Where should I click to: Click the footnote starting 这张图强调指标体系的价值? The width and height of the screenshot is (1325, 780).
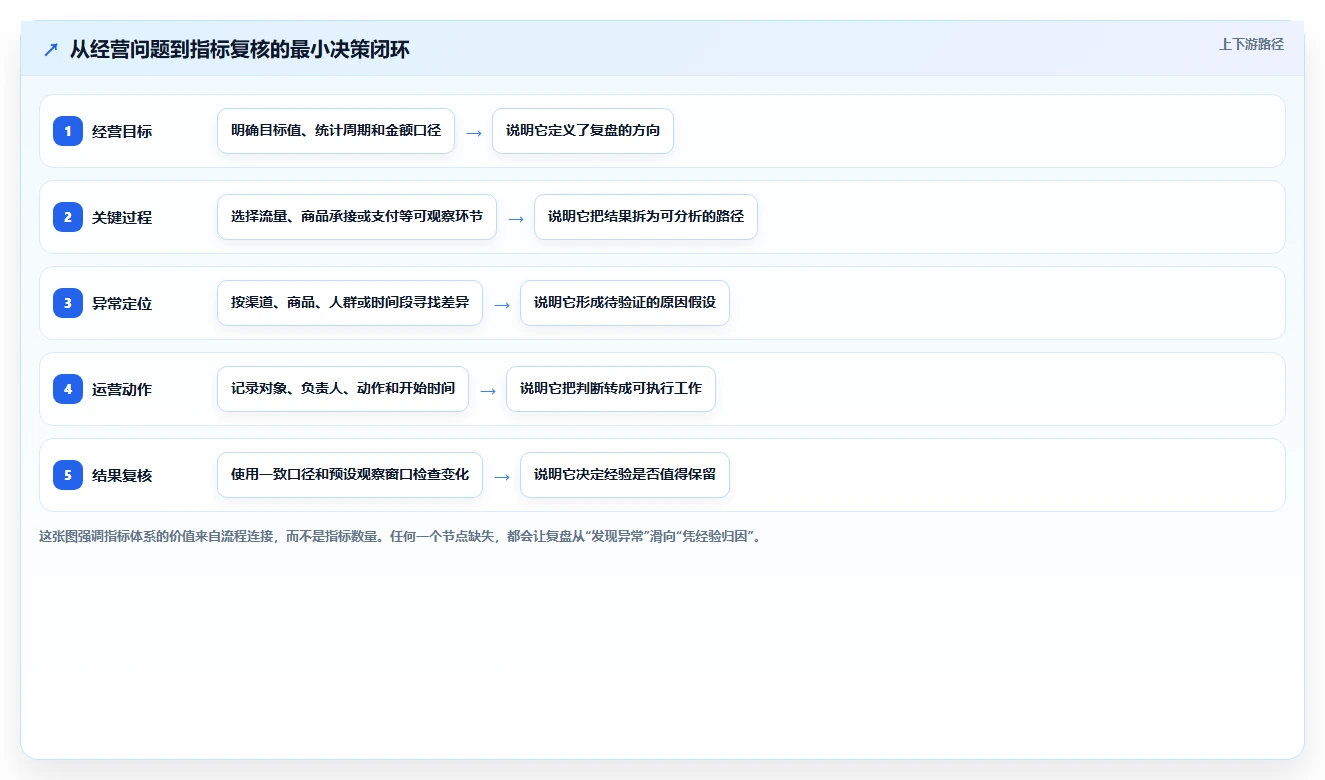[x=402, y=536]
